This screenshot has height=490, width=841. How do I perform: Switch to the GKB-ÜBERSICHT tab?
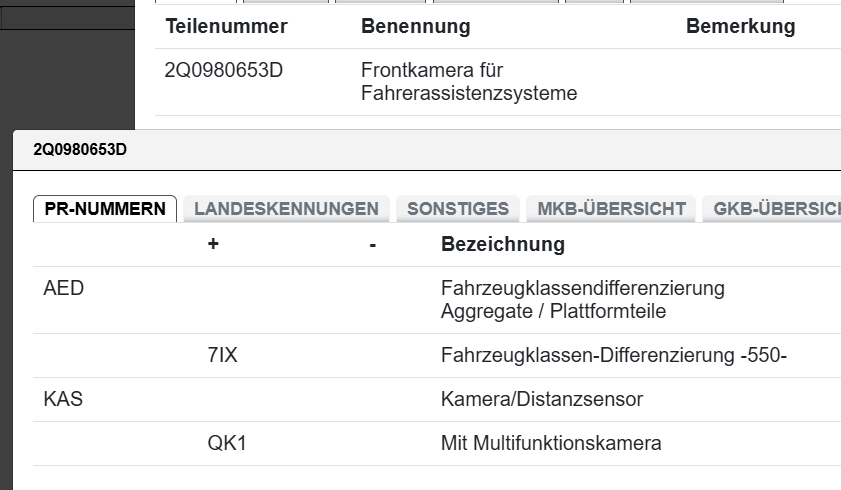pyautogui.click(x=772, y=209)
